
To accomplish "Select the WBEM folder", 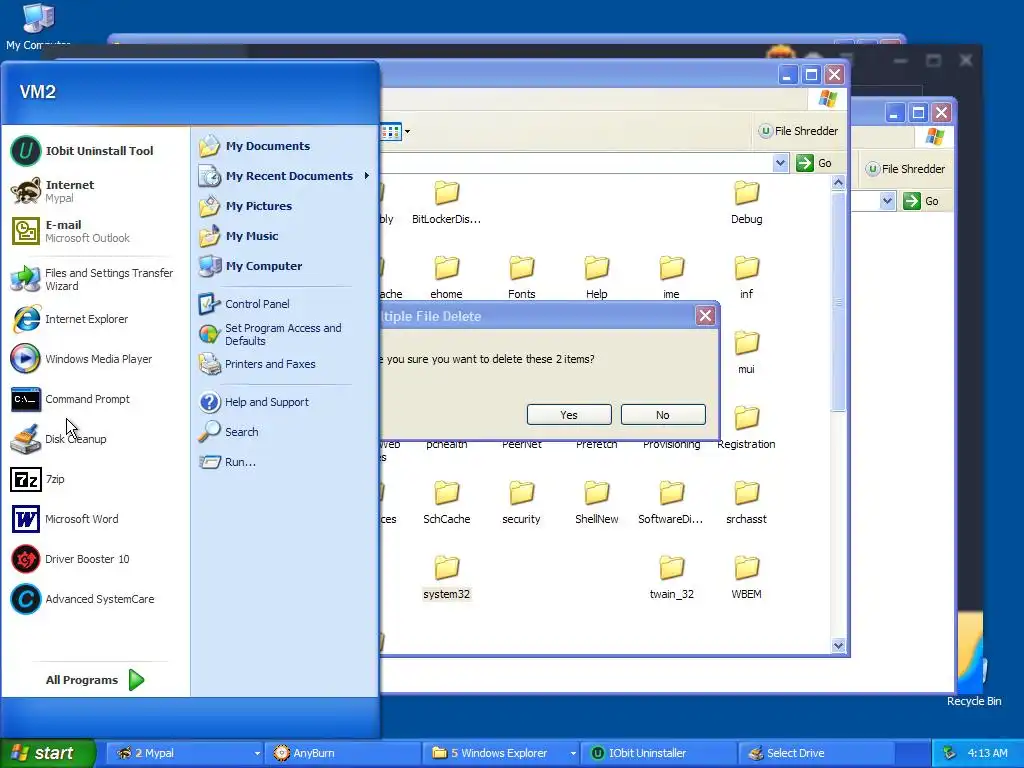I will (746, 578).
